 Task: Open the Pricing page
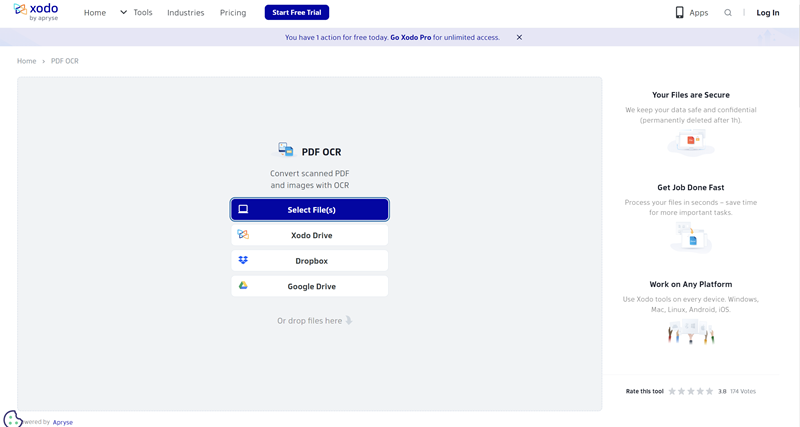pyautogui.click(x=233, y=13)
